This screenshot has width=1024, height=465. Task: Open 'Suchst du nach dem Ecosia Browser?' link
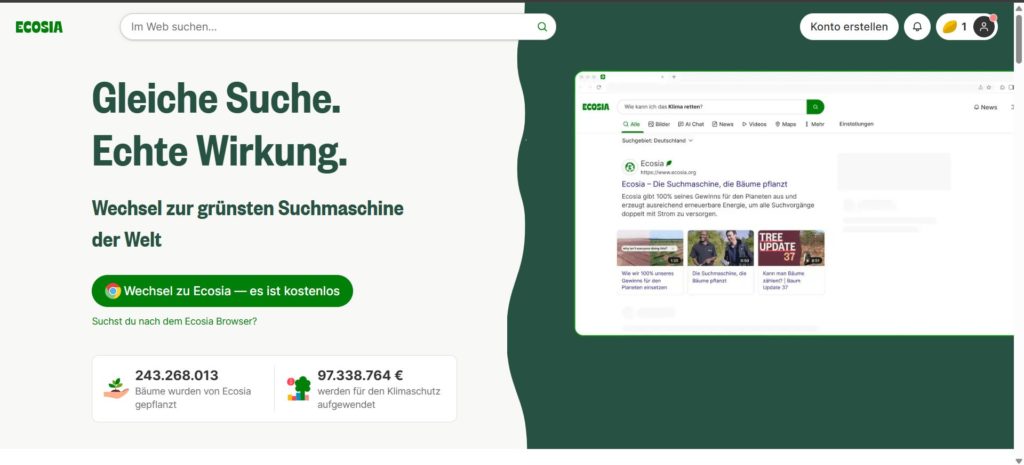coord(174,321)
